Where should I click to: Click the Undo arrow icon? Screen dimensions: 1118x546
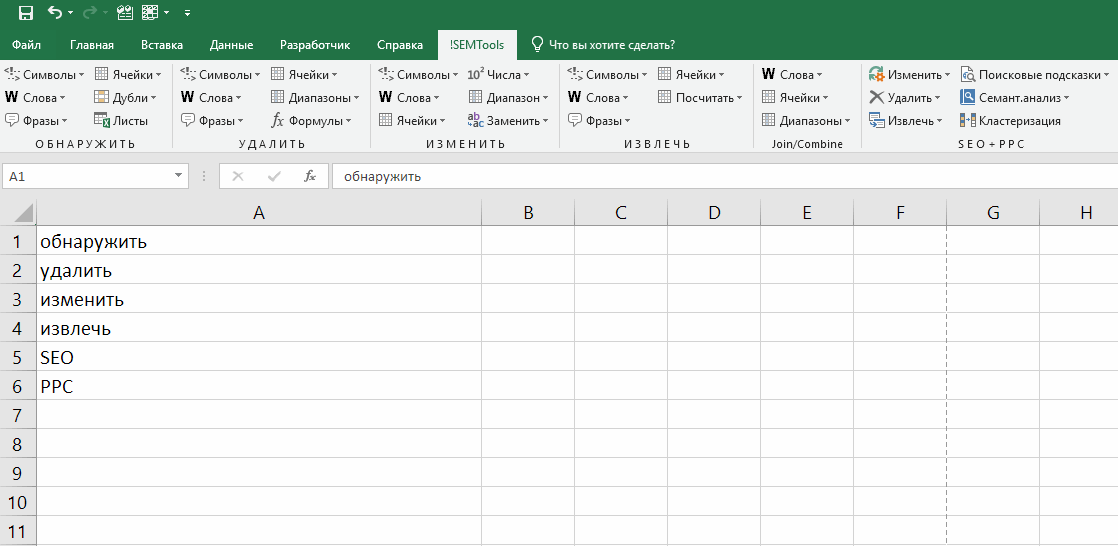[55, 13]
